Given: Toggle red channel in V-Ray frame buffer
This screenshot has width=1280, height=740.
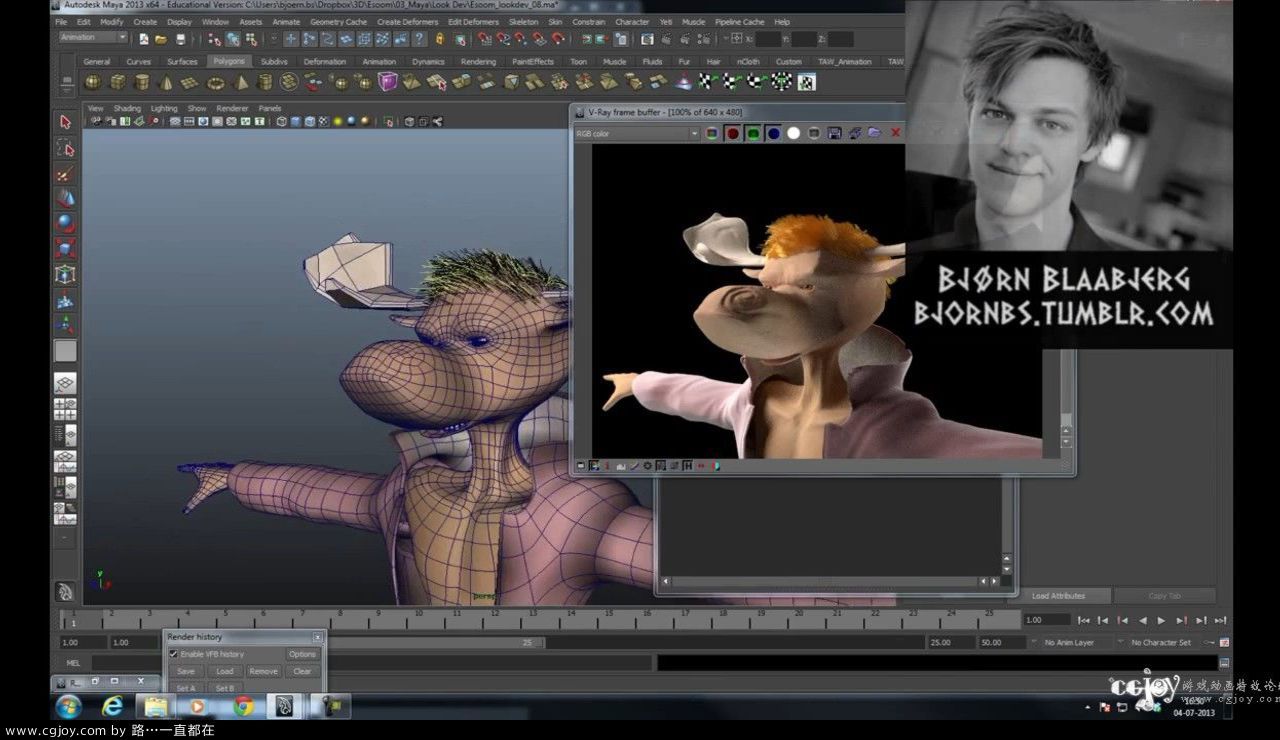Looking at the screenshot, I should tap(732, 133).
